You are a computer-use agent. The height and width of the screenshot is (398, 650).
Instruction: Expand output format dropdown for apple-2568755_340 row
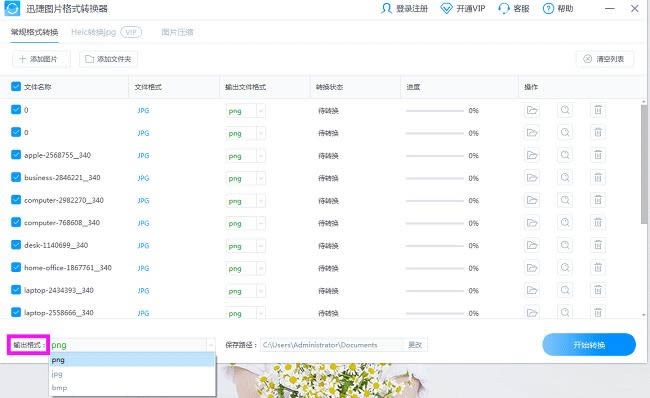tap(261, 156)
